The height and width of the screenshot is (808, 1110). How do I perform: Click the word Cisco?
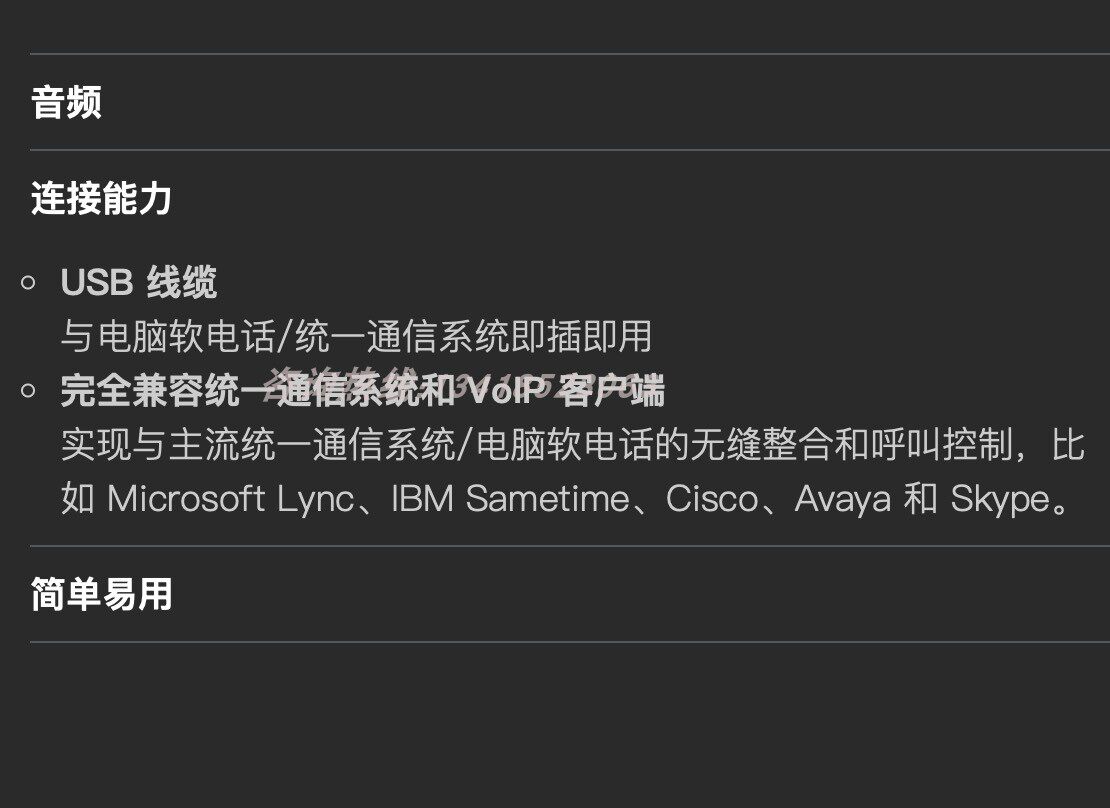(712, 498)
